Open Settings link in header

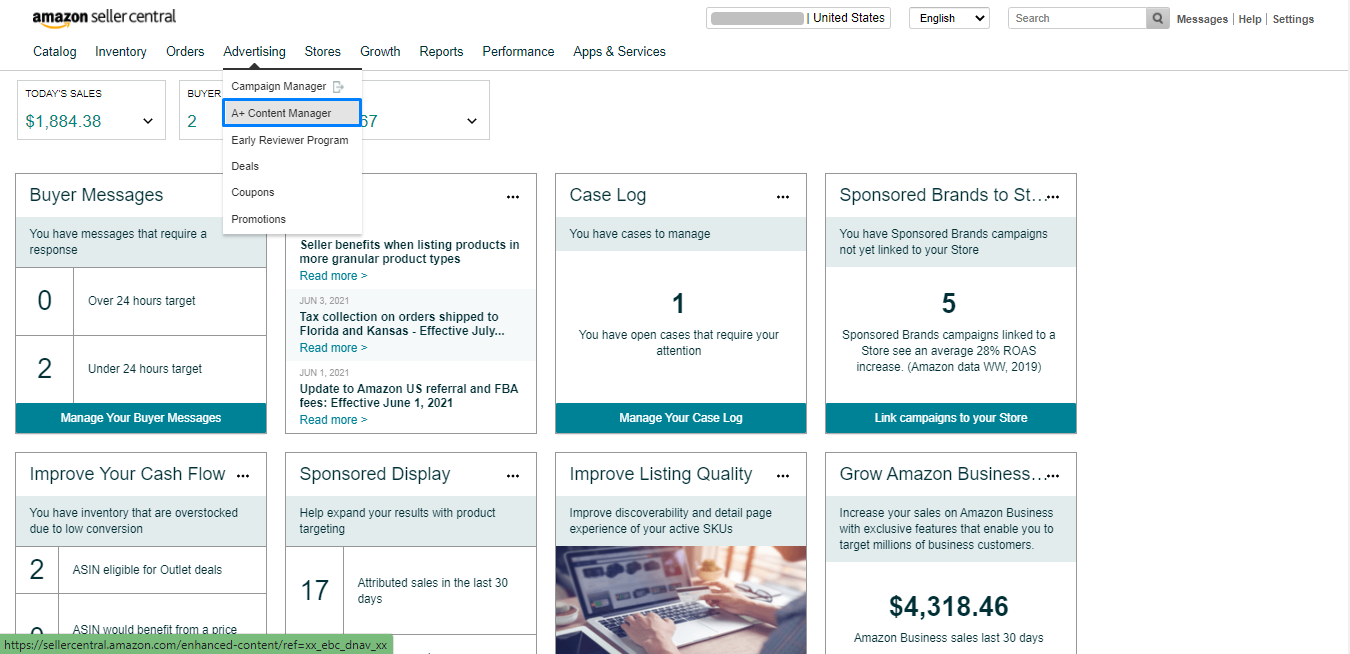[1293, 19]
